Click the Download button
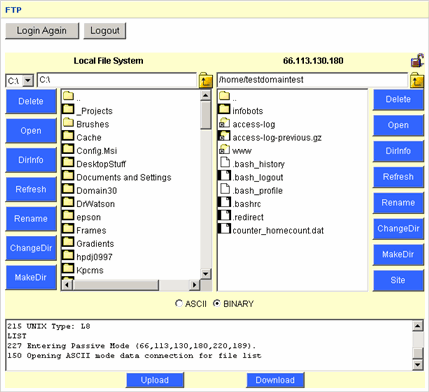This screenshot has width=429, height=392. point(275,380)
